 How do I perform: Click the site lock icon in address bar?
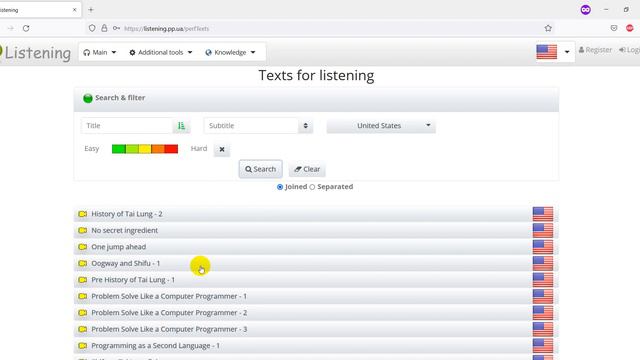coord(104,28)
